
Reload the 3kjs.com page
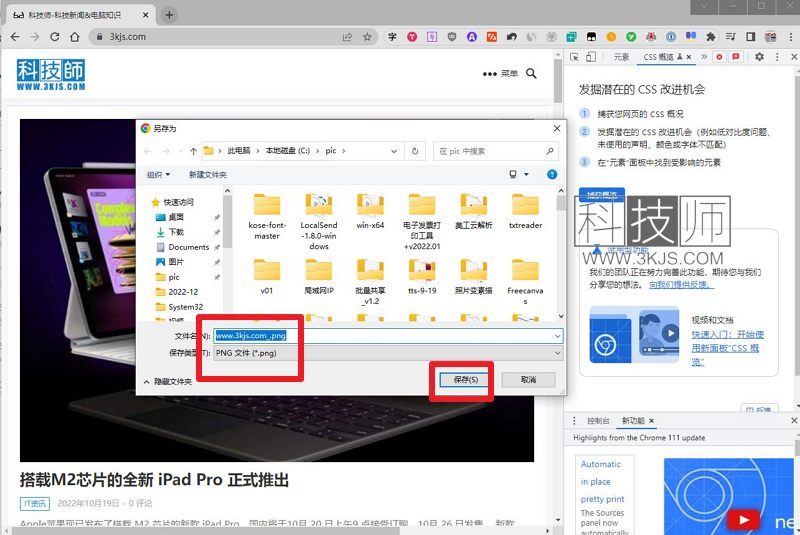[55, 37]
